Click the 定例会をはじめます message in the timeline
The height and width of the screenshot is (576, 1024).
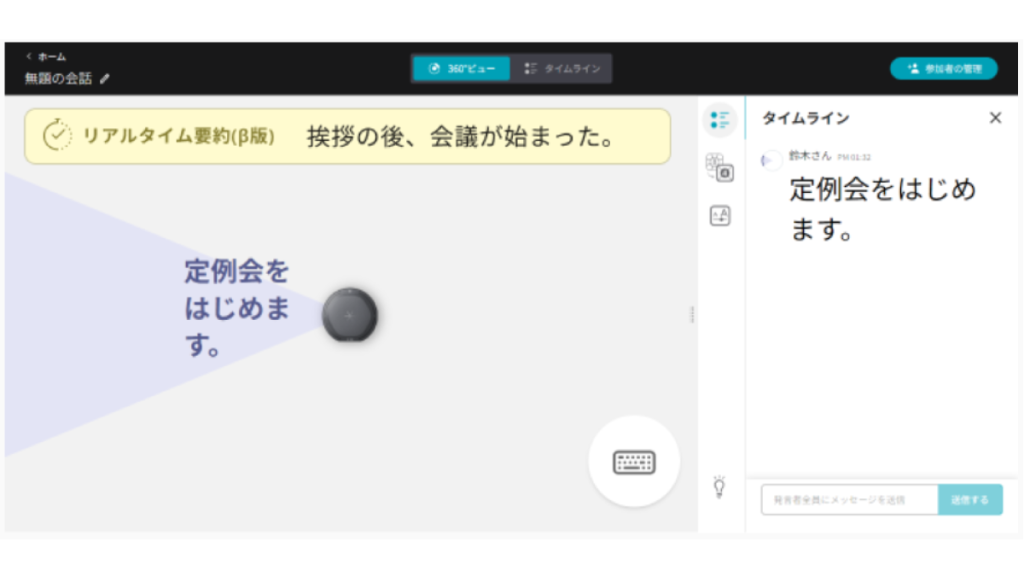tap(882, 209)
